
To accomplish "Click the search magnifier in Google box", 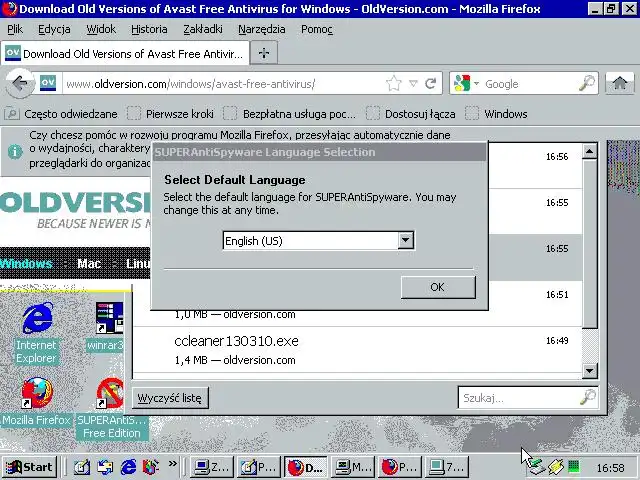I will [587, 83].
